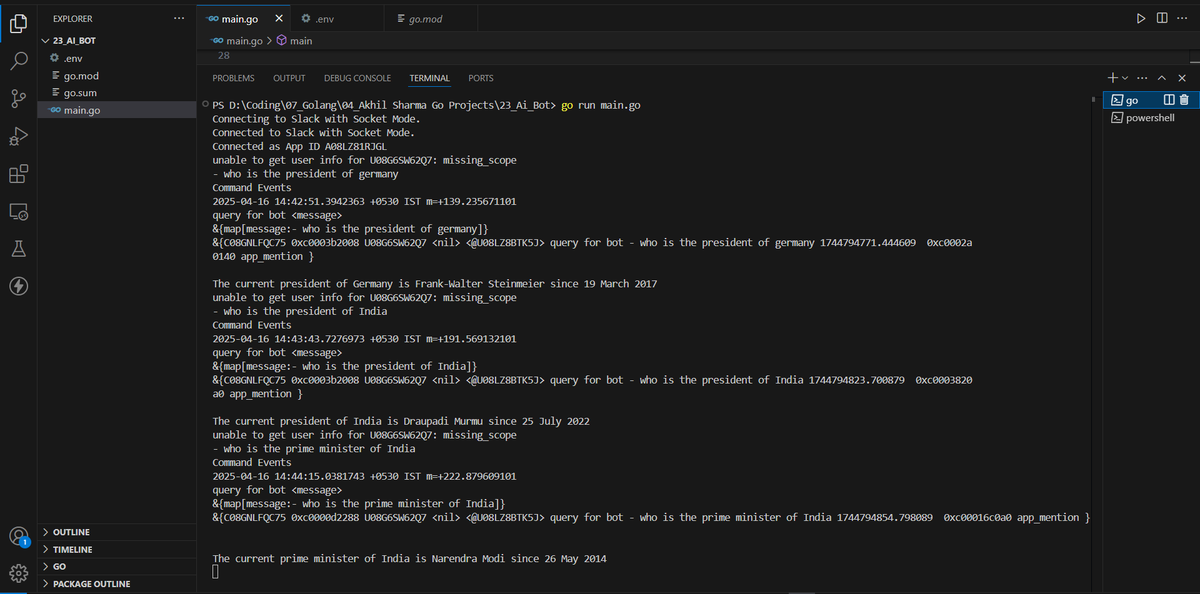Open the Testing flask icon
The height and width of the screenshot is (594, 1200).
tap(18, 249)
